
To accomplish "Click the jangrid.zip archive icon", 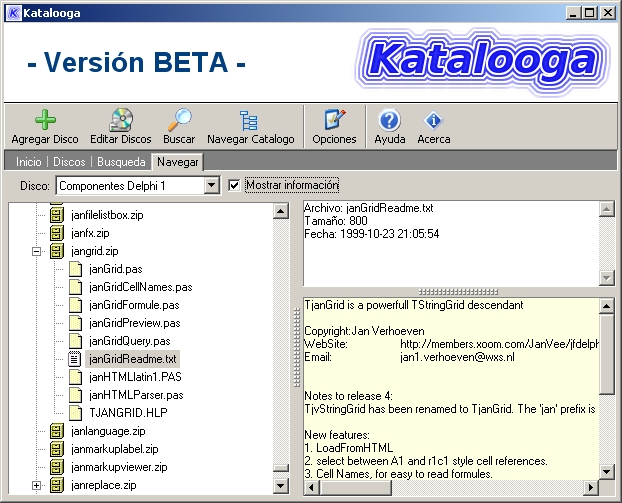I will (x=57, y=251).
